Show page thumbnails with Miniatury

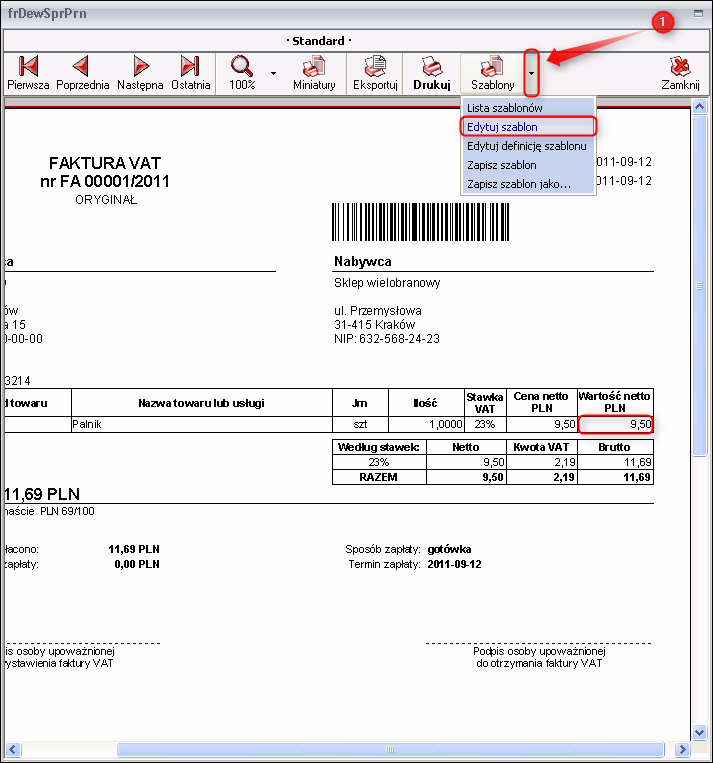point(314,73)
